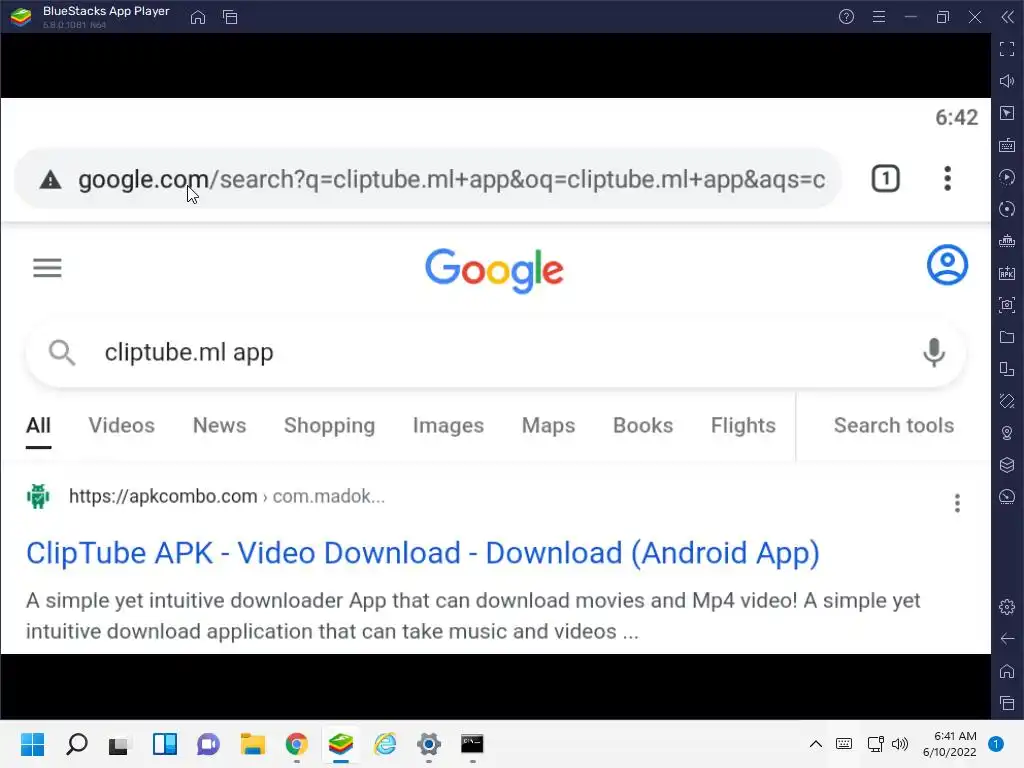Enter fullscreen mode from the sidebar
The width and height of the screenshot is (1024, 768).
[x=1007, y=49]
